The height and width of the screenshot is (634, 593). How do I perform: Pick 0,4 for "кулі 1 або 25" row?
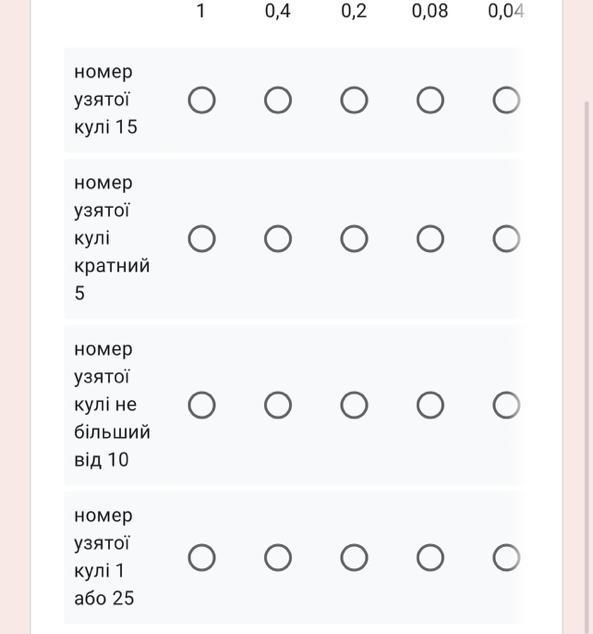coord(278,558)
